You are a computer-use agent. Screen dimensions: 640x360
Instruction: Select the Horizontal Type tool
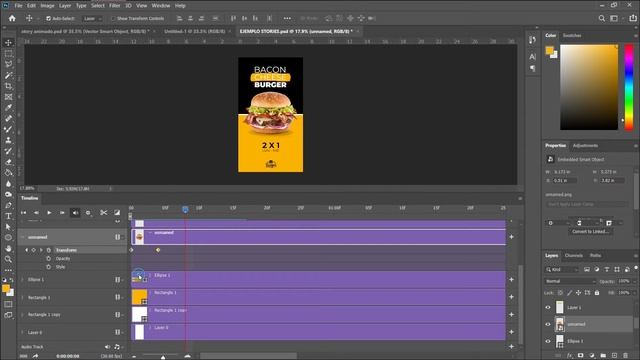(x=8, y=216)
